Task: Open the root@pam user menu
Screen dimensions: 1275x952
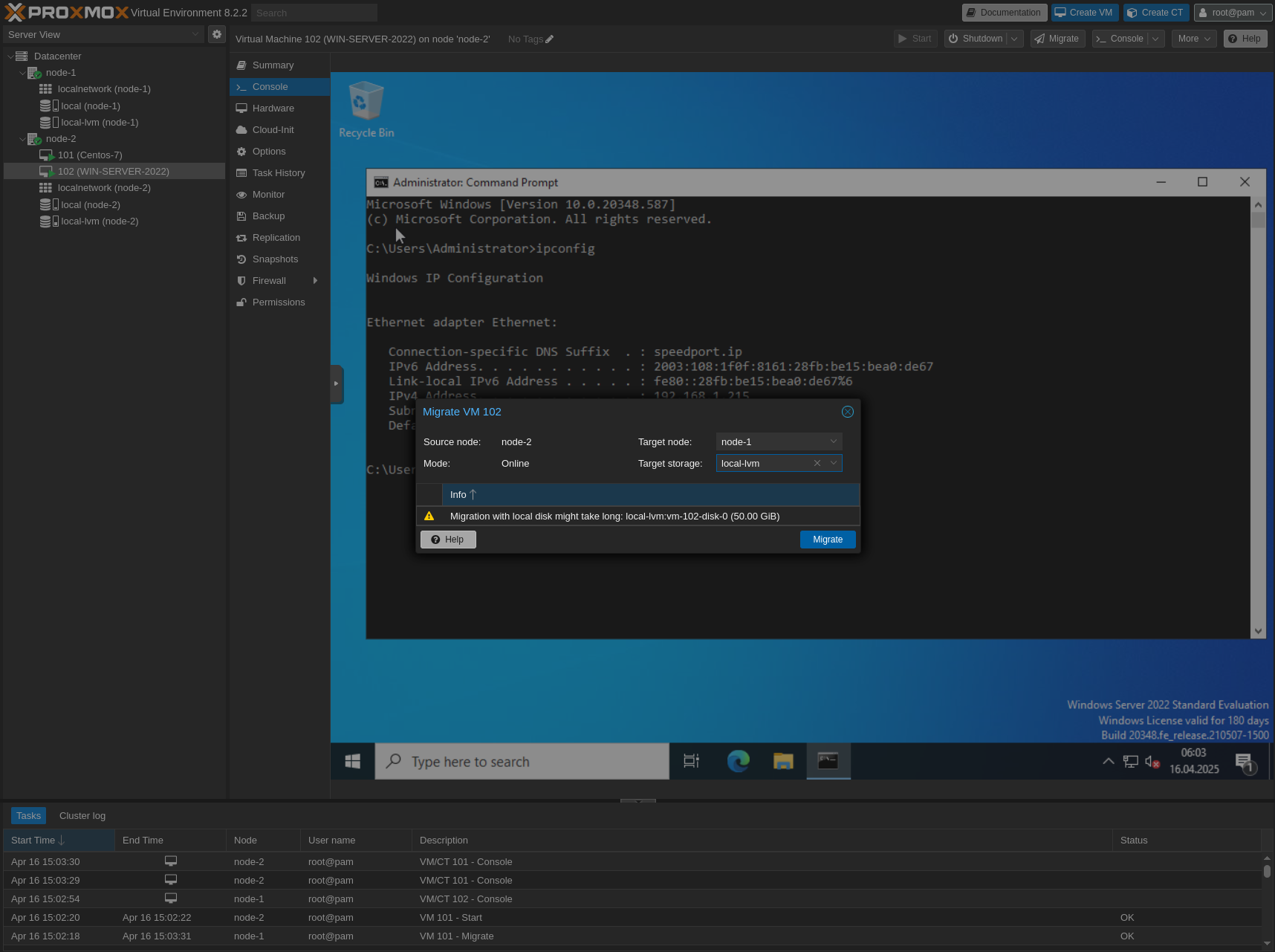Action: point(1233,12)
